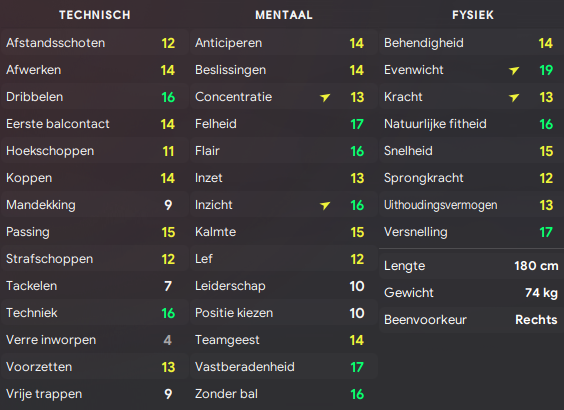Viewport: 564px width, 410px height.
Task: Click the Verre inworpen attribute
Action: tap(95, 340)
